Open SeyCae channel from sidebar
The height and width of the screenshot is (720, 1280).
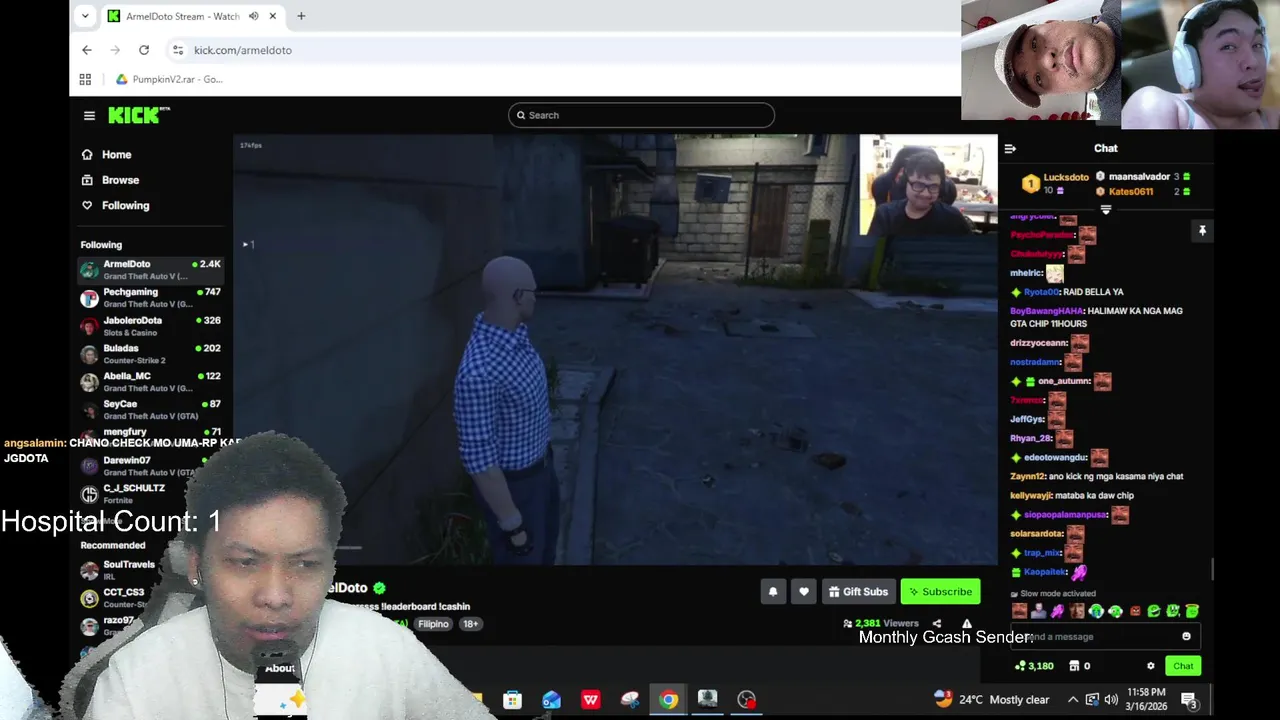click(x=151, y=410)
